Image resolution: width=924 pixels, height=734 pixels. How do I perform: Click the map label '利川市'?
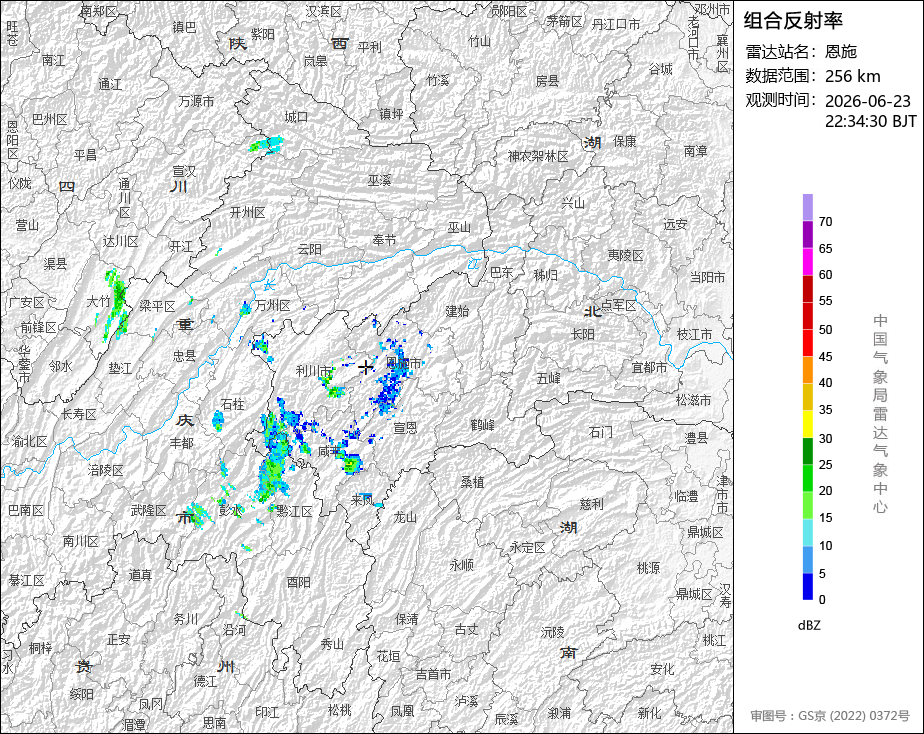[x=314, y=371]
